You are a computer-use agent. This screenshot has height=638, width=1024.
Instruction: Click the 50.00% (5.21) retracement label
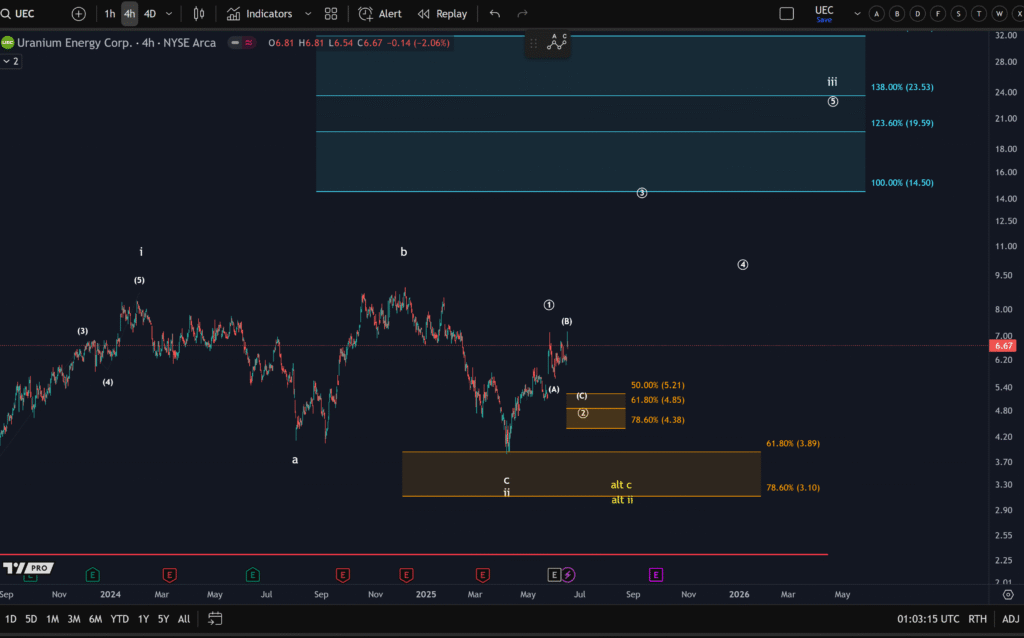[658, 385]
